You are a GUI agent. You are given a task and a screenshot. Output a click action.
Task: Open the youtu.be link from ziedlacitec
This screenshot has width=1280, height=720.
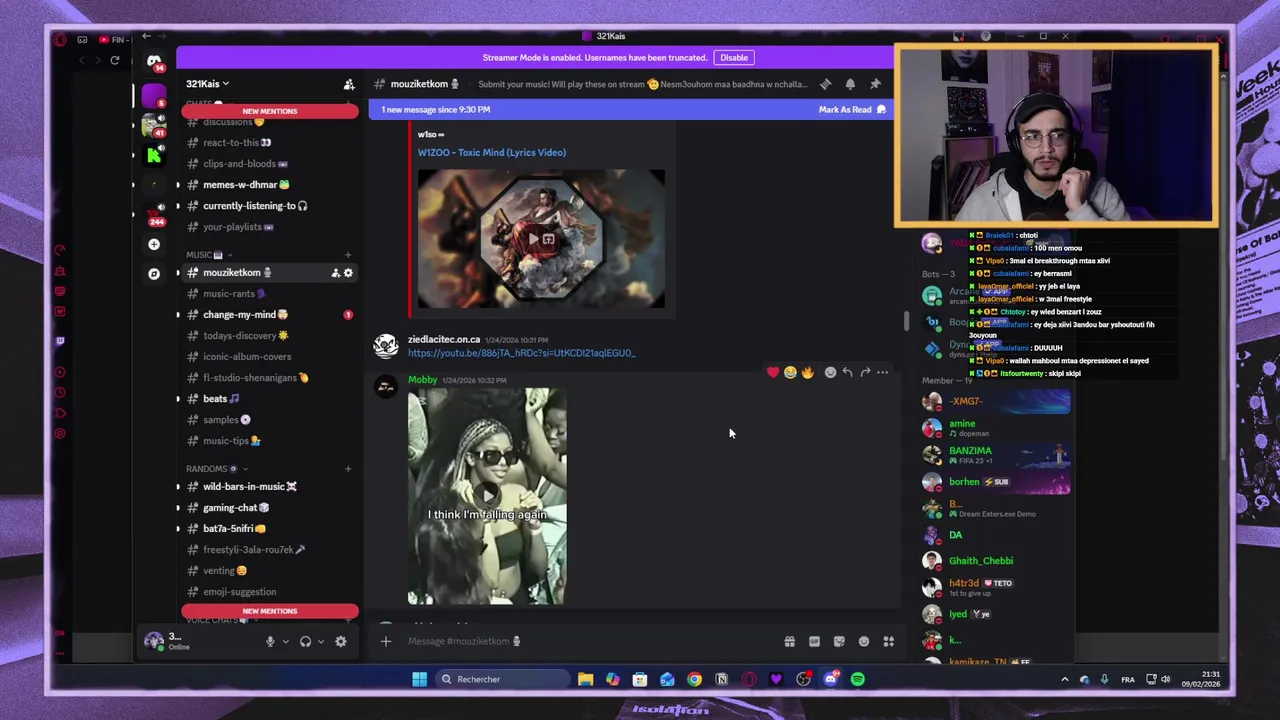tap(521, 353)
